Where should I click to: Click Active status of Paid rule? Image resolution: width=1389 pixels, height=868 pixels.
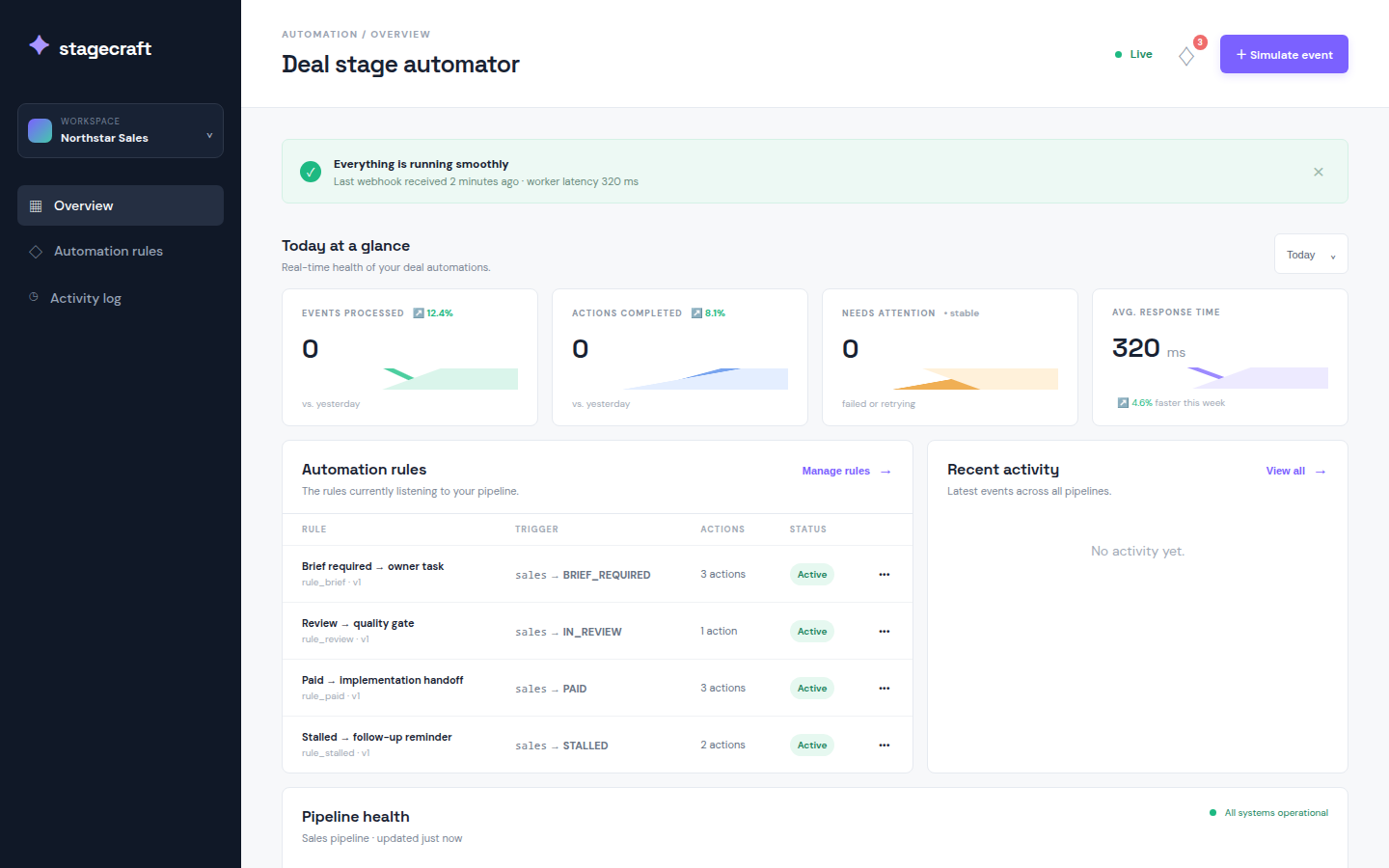[x=812, y=689]
